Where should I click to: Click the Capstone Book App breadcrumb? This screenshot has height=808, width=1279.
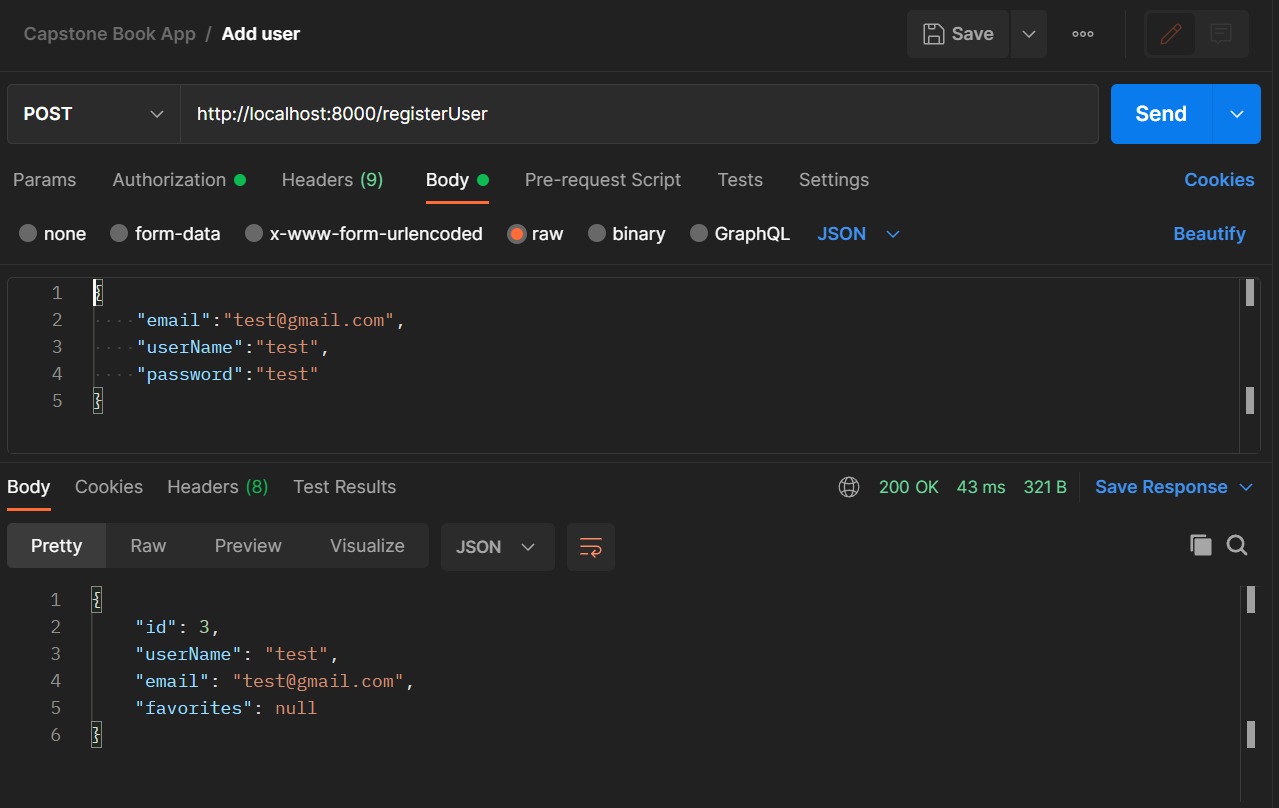tap(110, 34)
